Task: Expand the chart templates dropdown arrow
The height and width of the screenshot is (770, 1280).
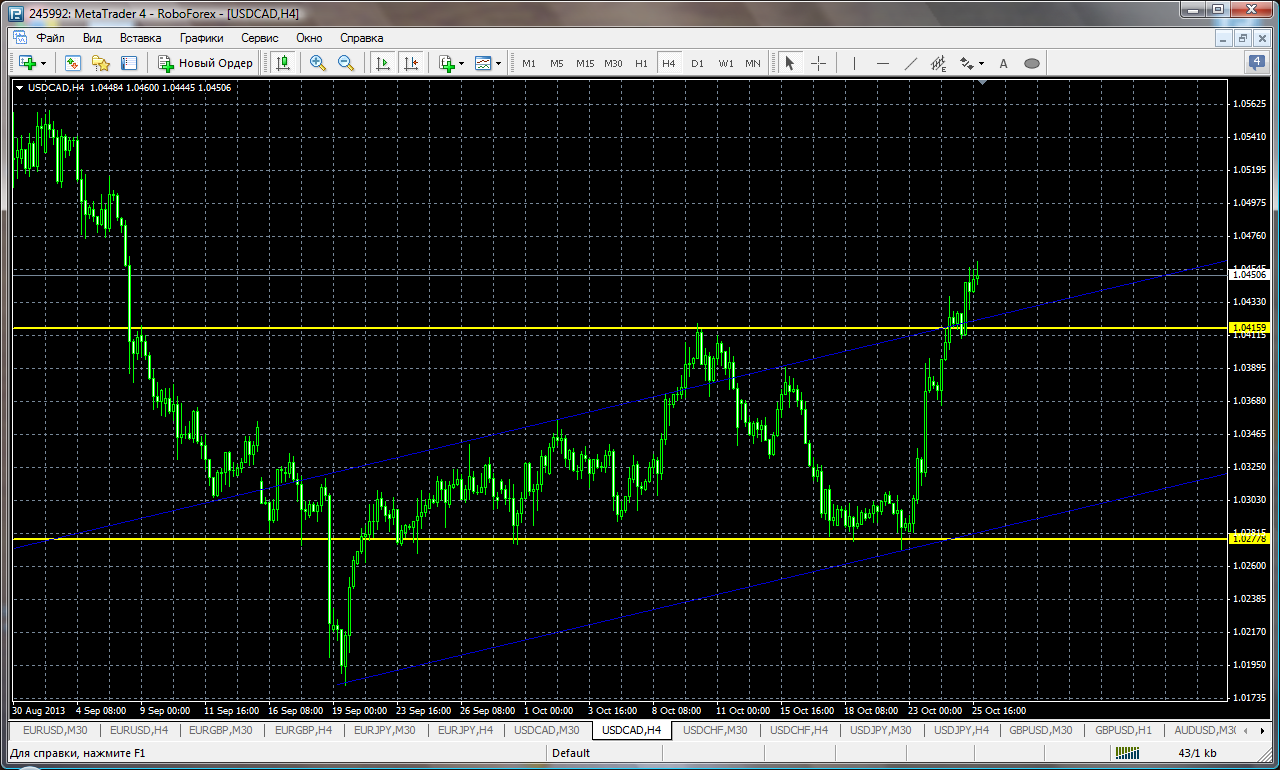Action: [x=498, y=63]
